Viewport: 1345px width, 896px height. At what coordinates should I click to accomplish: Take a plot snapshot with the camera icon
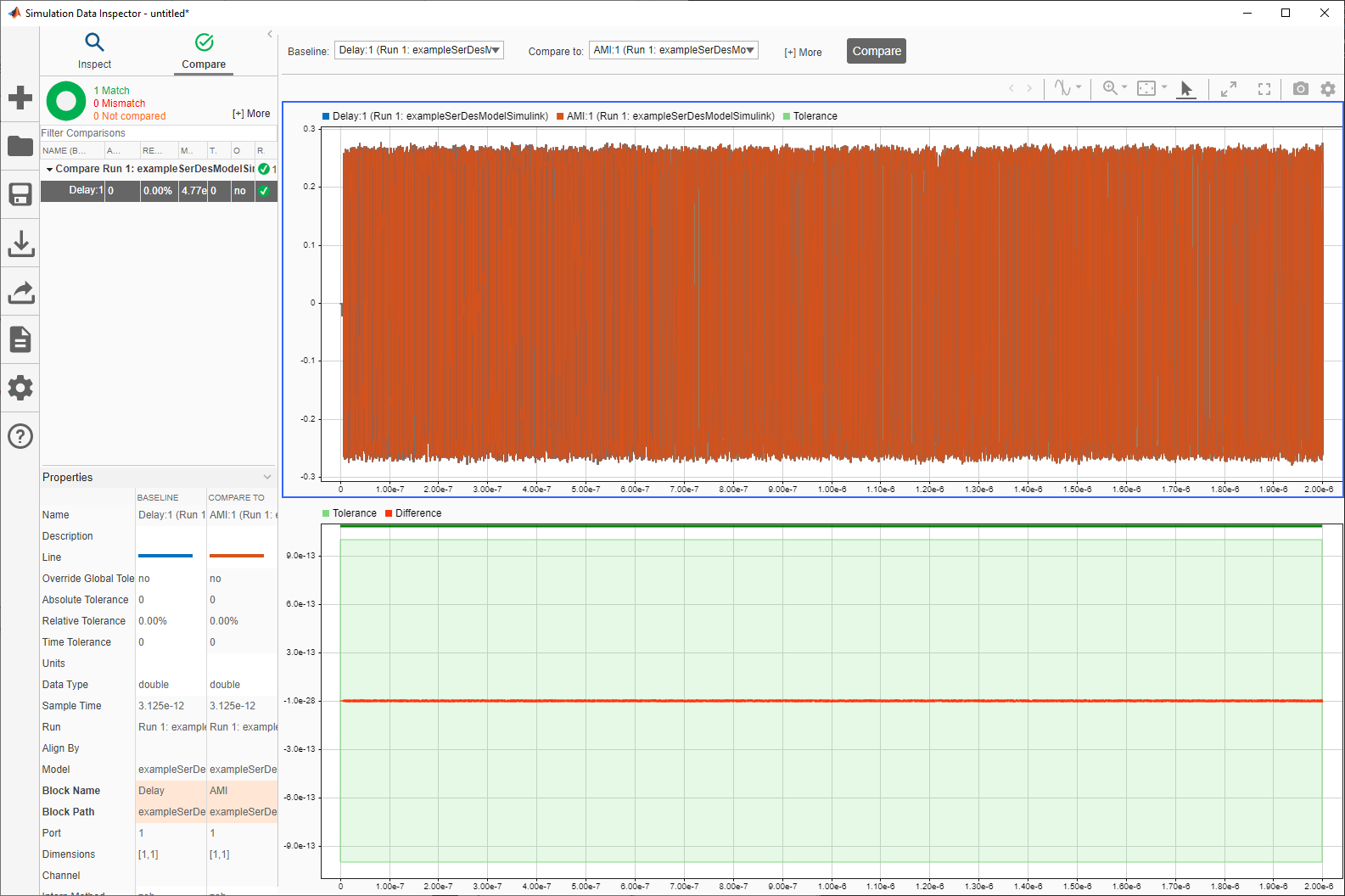[1300, 88]
